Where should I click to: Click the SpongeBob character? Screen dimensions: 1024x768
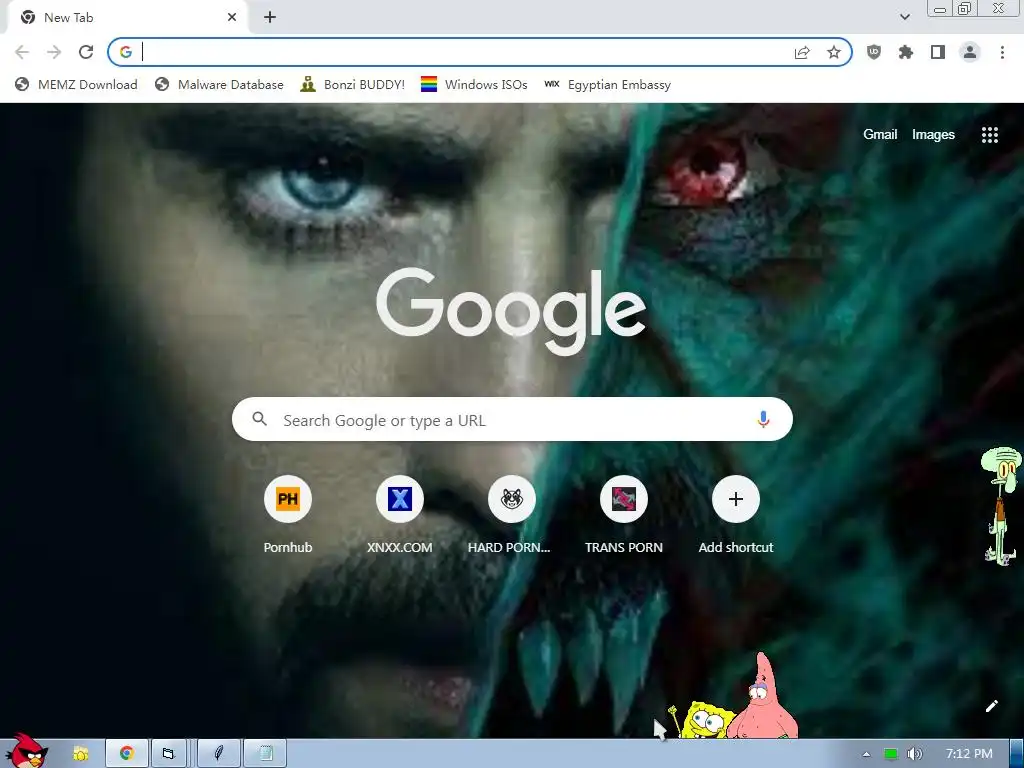pos(704,720)
